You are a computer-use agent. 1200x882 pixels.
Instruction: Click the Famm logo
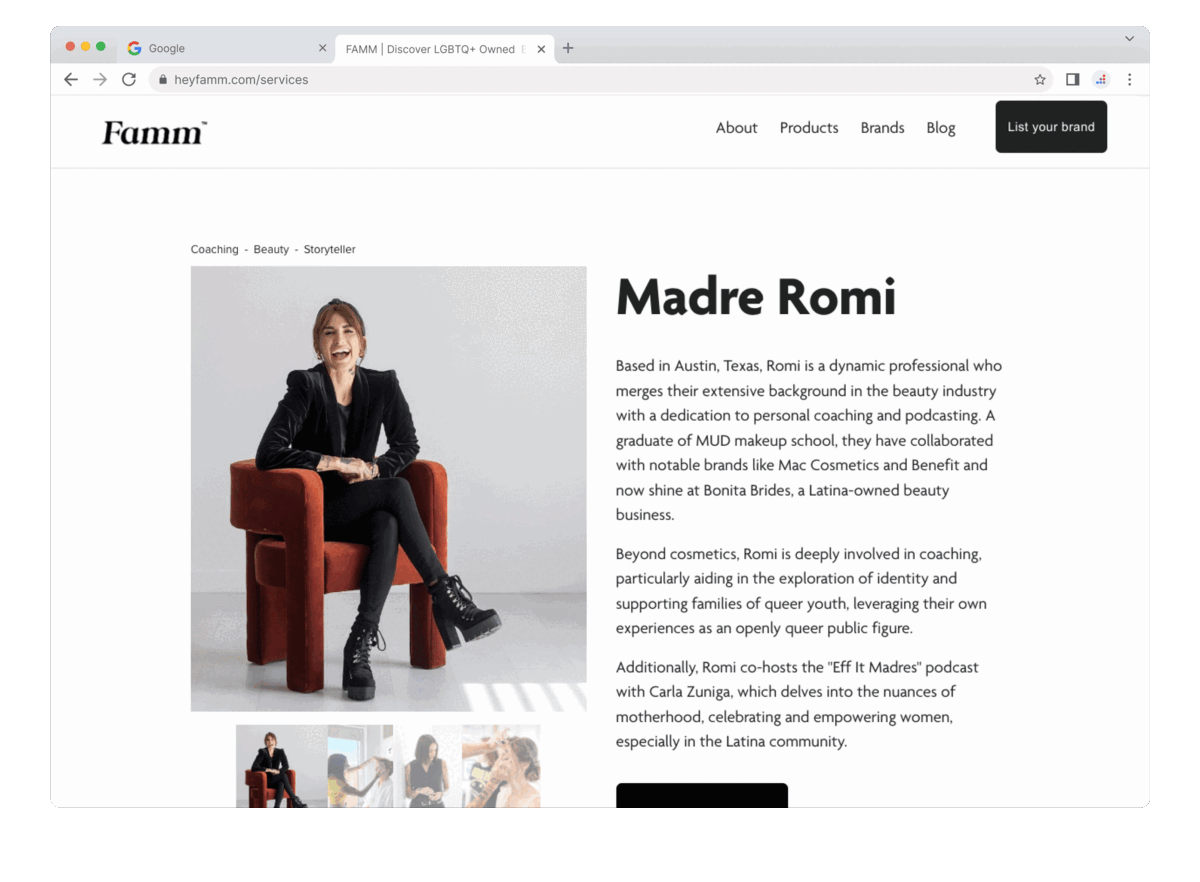(x=154, y=132)
